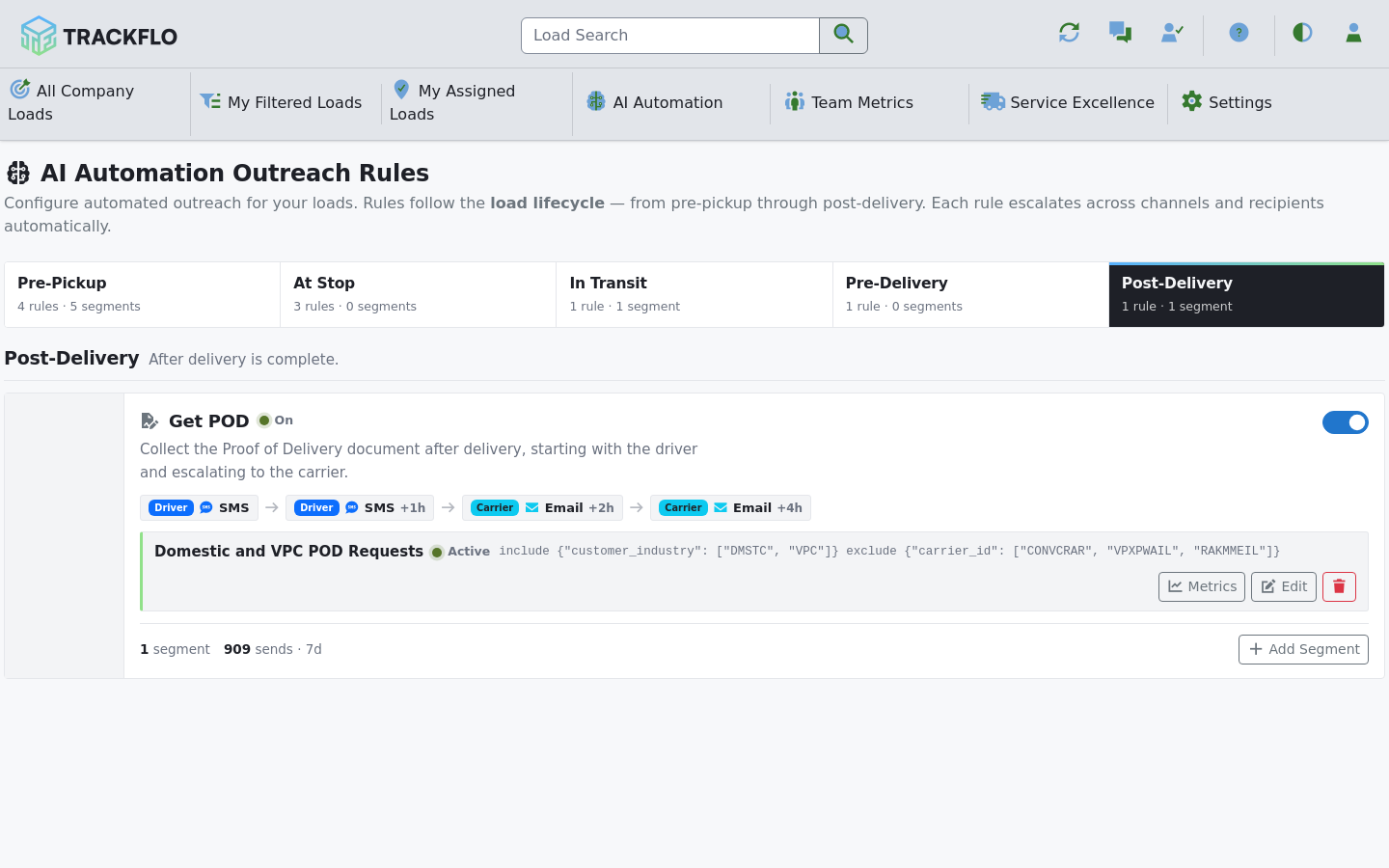The width and height of the screenshot is (1389, 868).
Task: Click Domestic and VPC POD Requests title
Action: tap(288, 552)
